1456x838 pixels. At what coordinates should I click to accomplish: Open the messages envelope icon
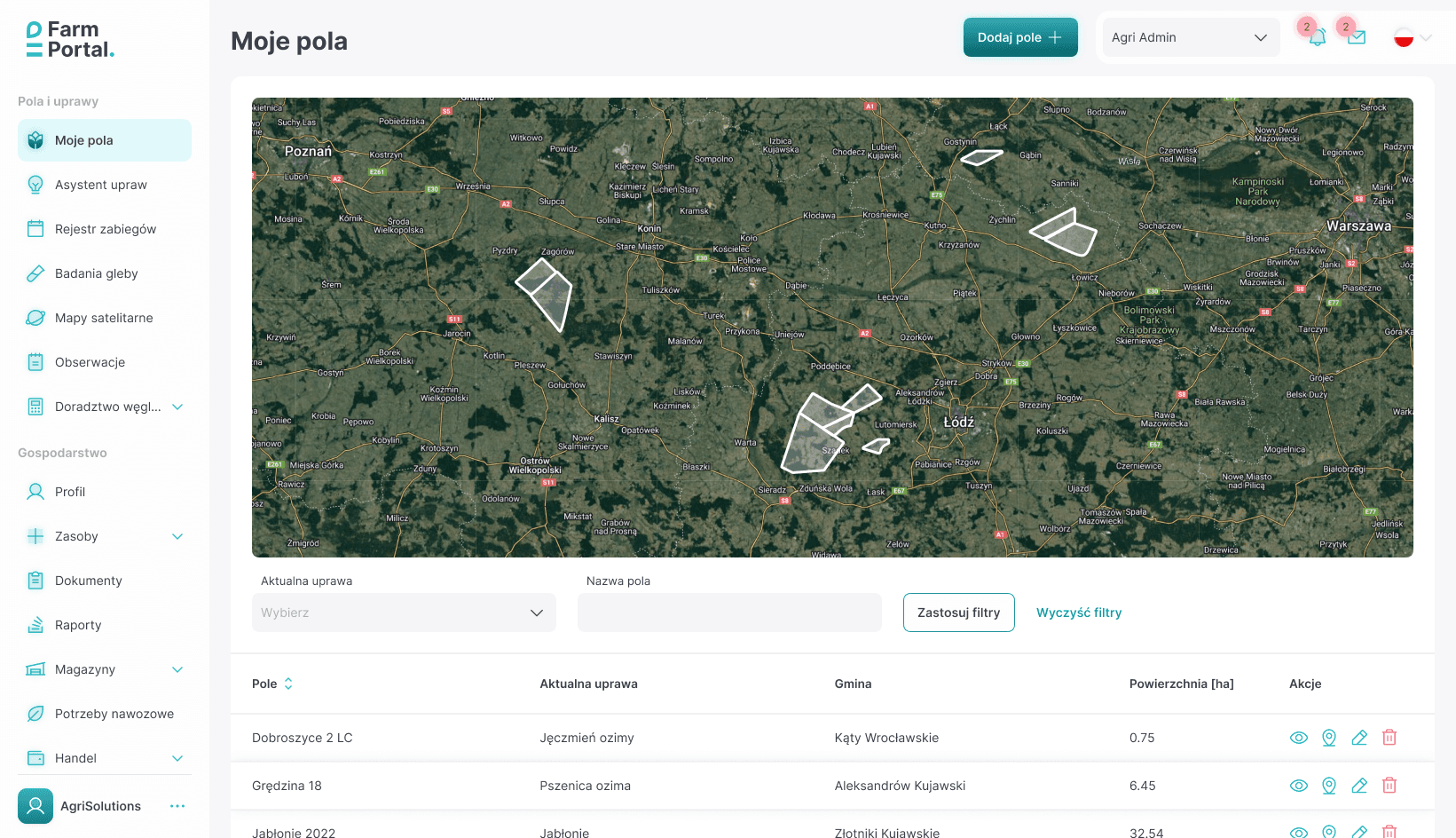click(x=1356, y=37)
